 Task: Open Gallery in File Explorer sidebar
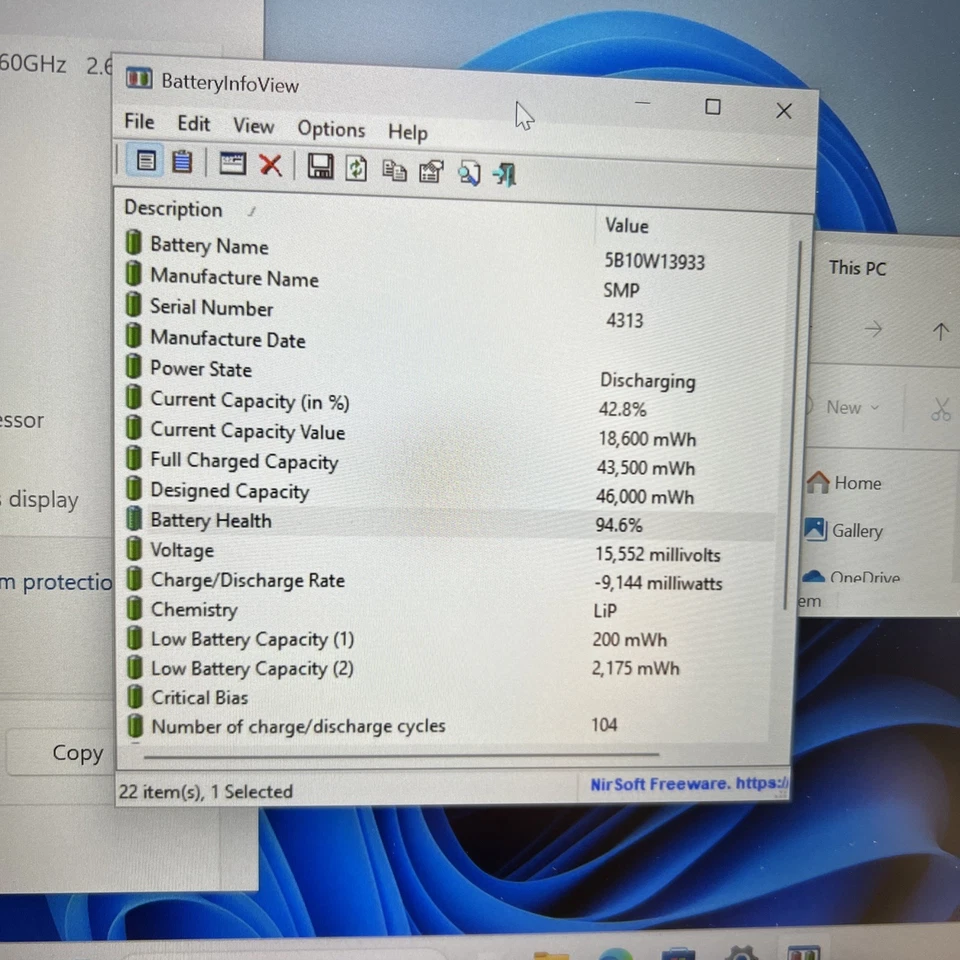[844, 530]
